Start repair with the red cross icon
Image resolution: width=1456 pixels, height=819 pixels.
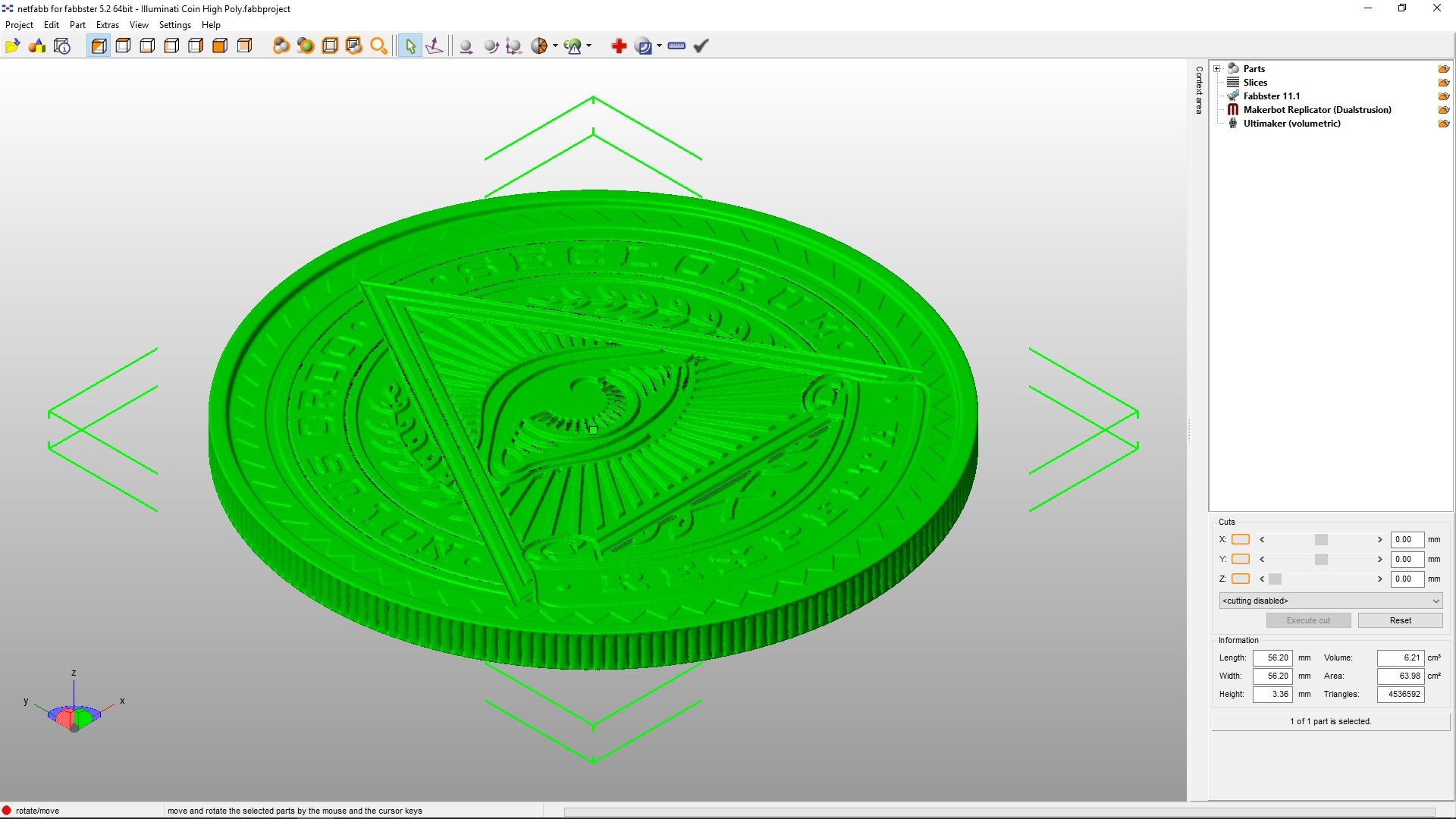pos(619,46)
